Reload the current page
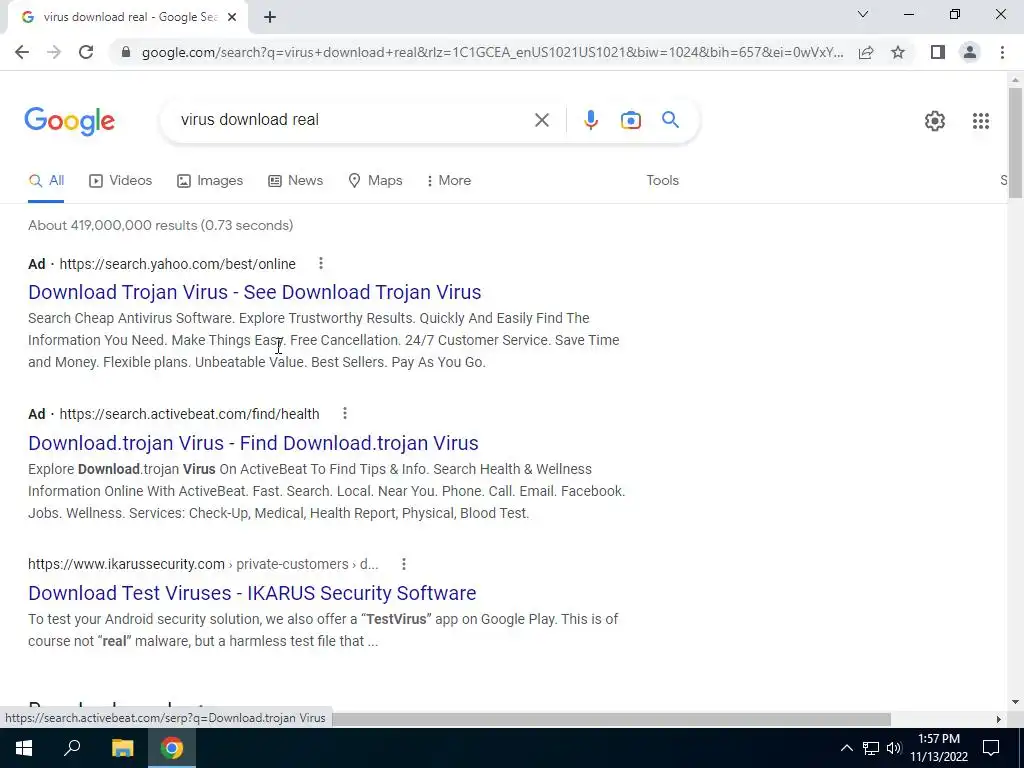 tap(86, 52)
